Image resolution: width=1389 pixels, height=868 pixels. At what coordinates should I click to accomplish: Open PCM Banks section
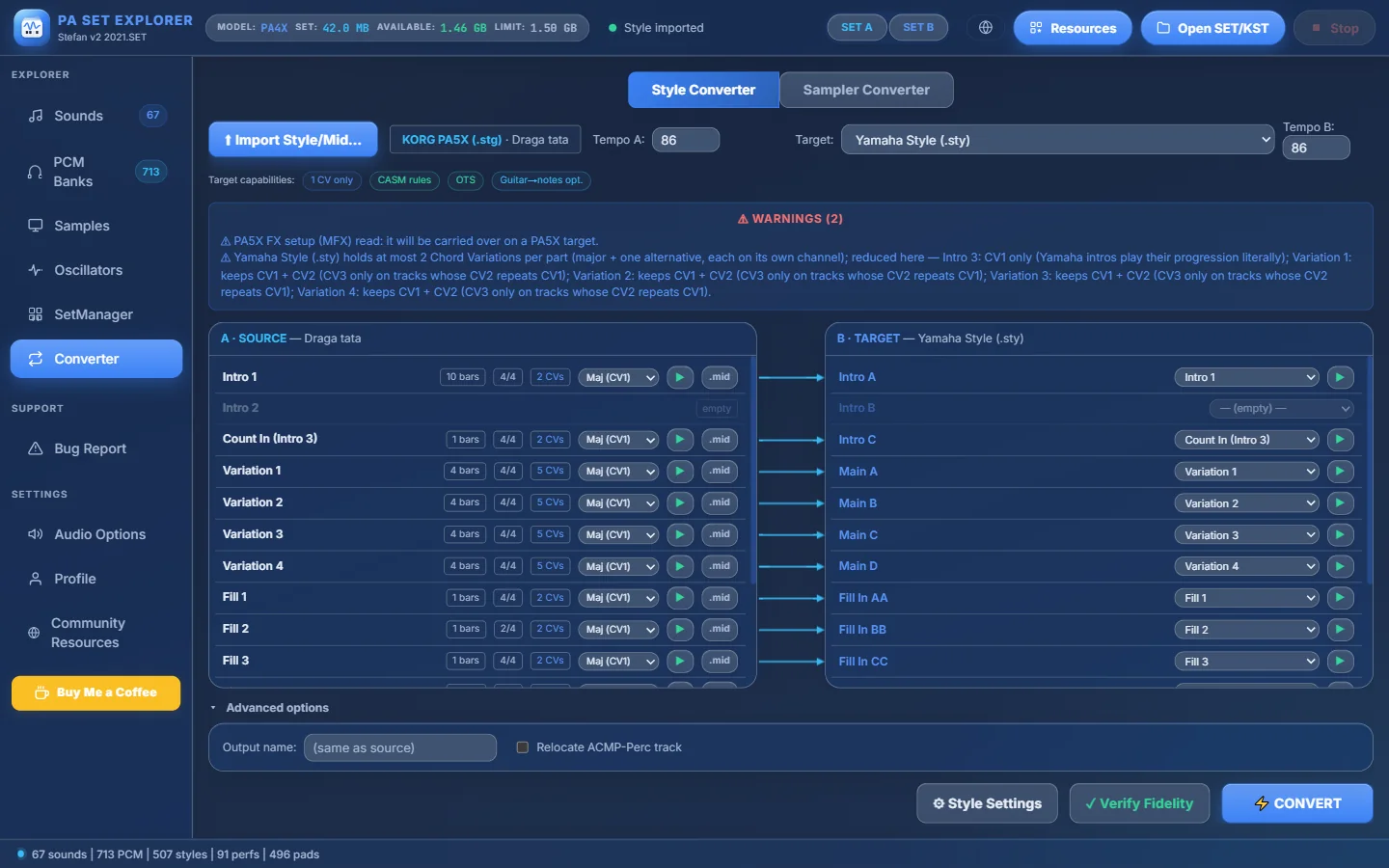[x=96, y=172]
